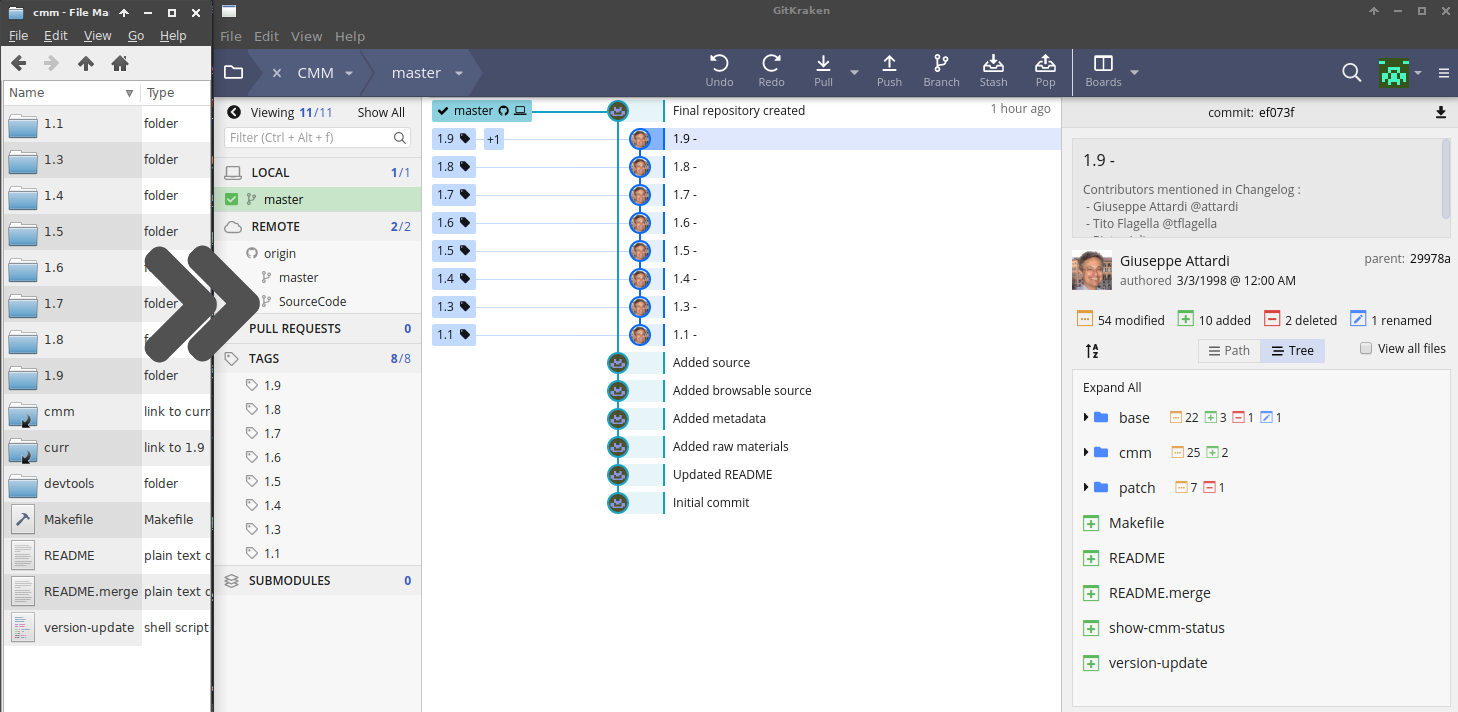Open README.merge in changed files
This screenshot has width=1458, height=712.
coord(1159,593)
